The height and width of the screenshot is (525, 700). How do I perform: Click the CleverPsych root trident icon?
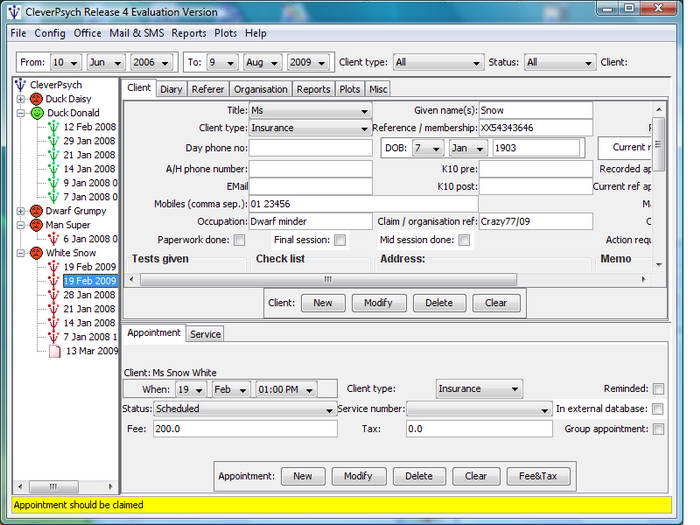tap(20, 84)
